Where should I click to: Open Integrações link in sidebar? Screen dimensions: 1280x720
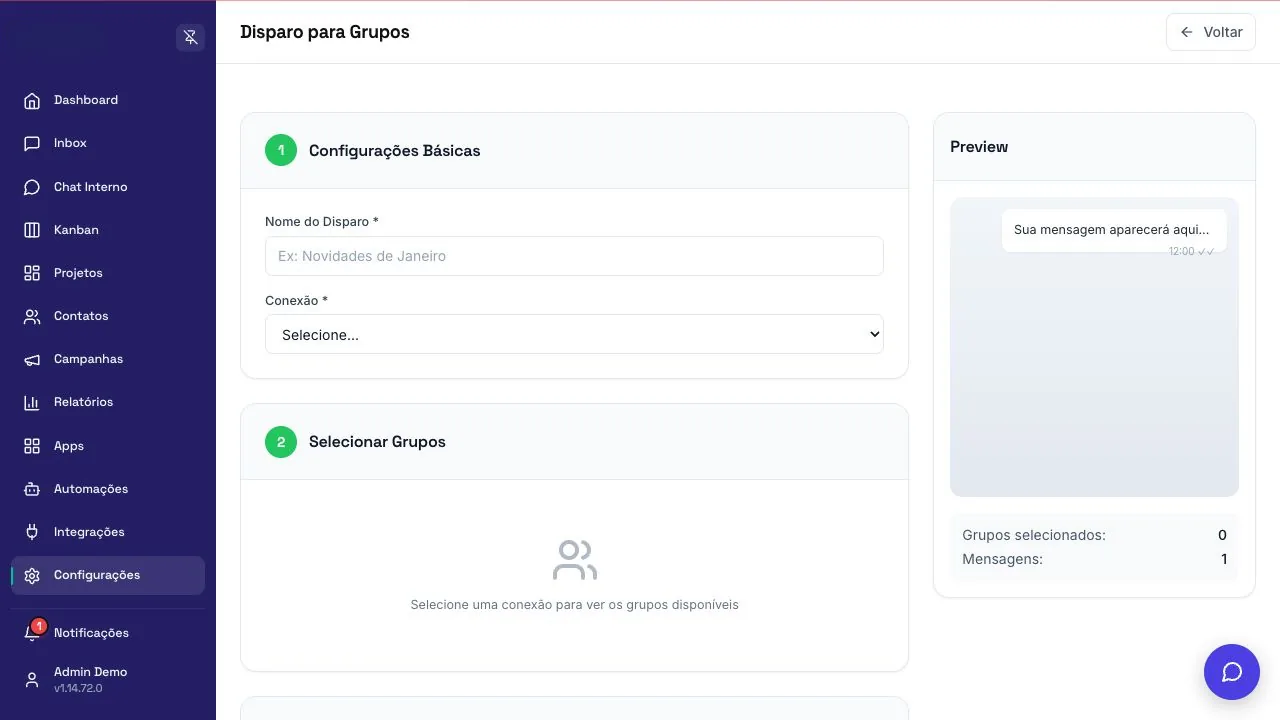coord(108,532)
